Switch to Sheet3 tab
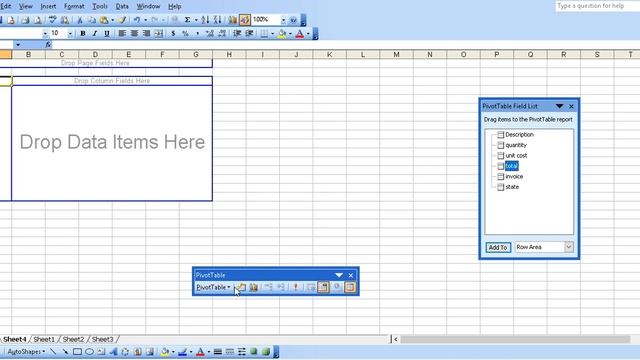This screenshot has height=360, width=640. pos(102,339)
